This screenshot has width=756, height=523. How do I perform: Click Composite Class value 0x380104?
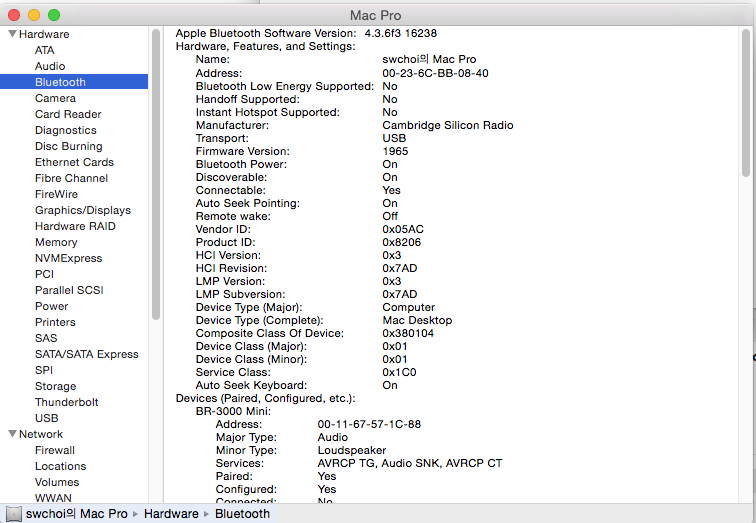click(x=408, y=333)
